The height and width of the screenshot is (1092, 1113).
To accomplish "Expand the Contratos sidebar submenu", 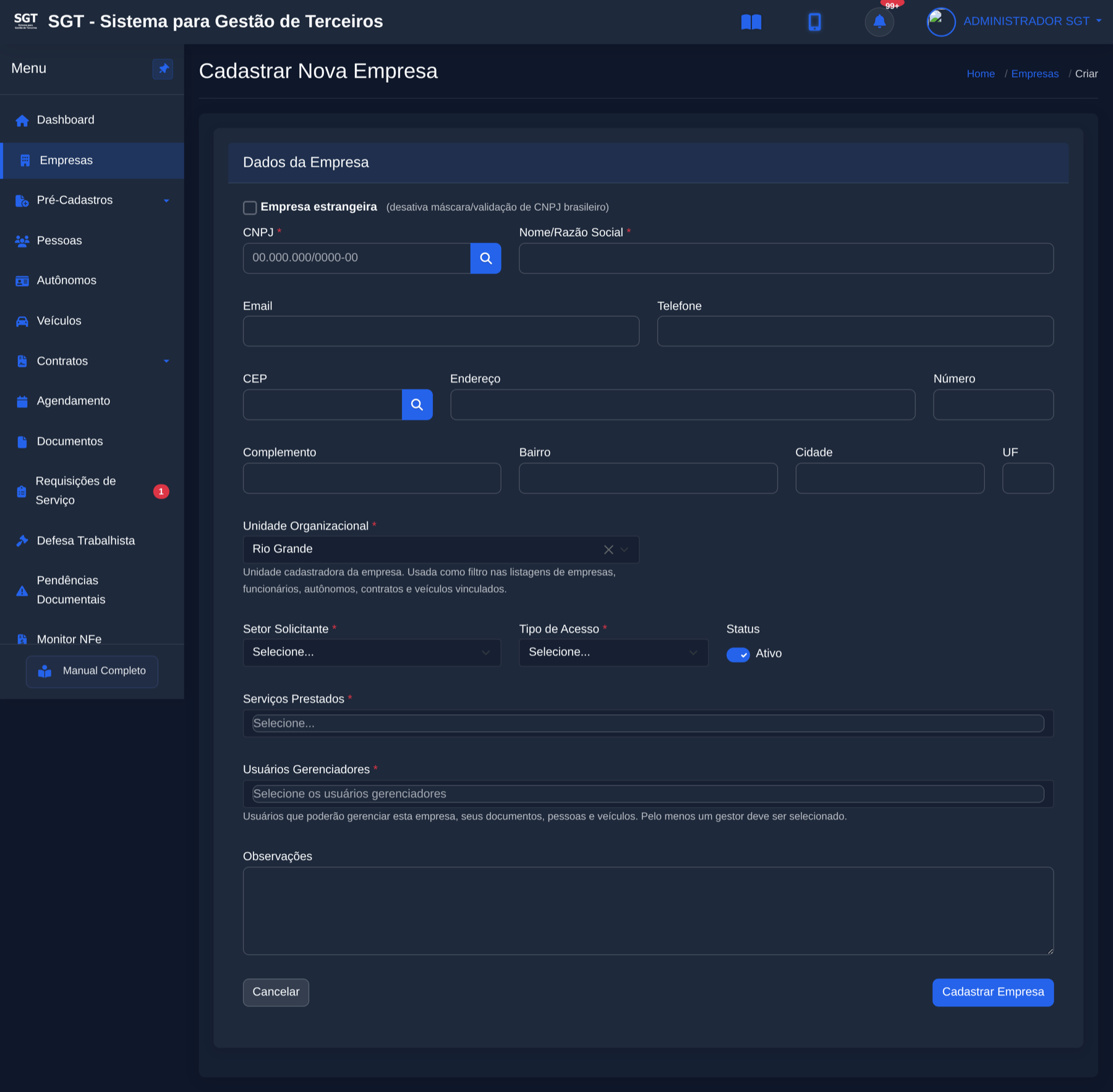I will click(x=92, y=361).
